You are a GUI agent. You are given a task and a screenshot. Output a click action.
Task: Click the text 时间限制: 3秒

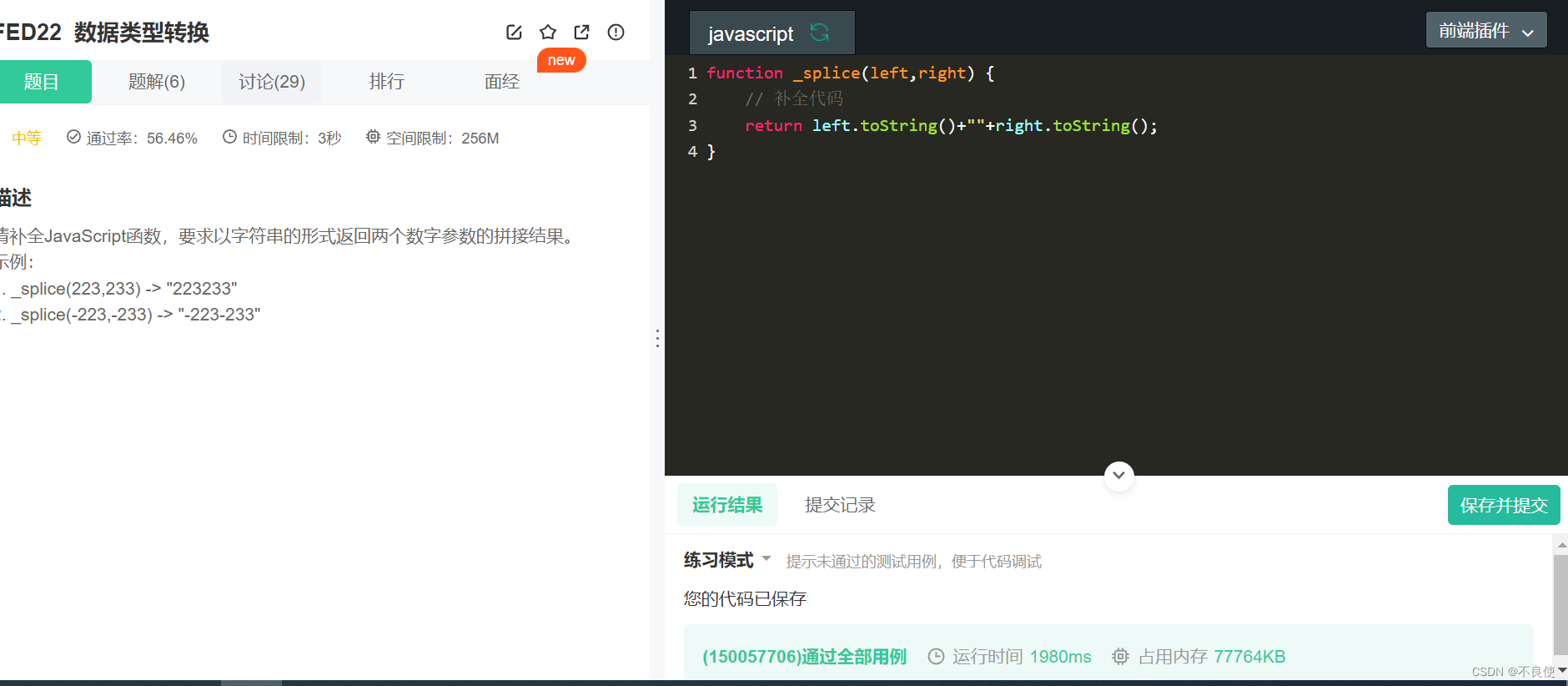point(292,139)
